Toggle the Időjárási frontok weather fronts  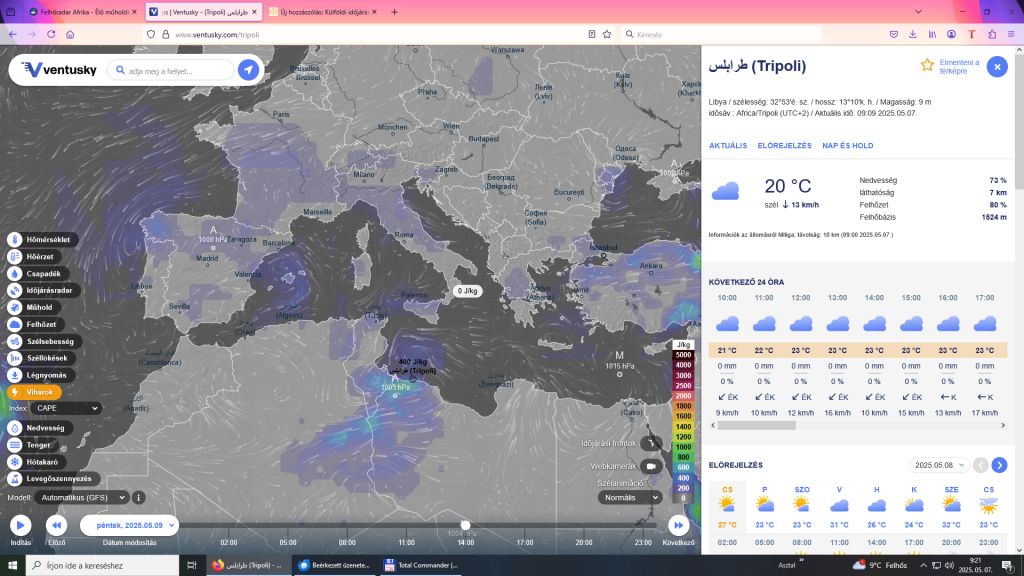pyautogui.click(x=652, y=443)
